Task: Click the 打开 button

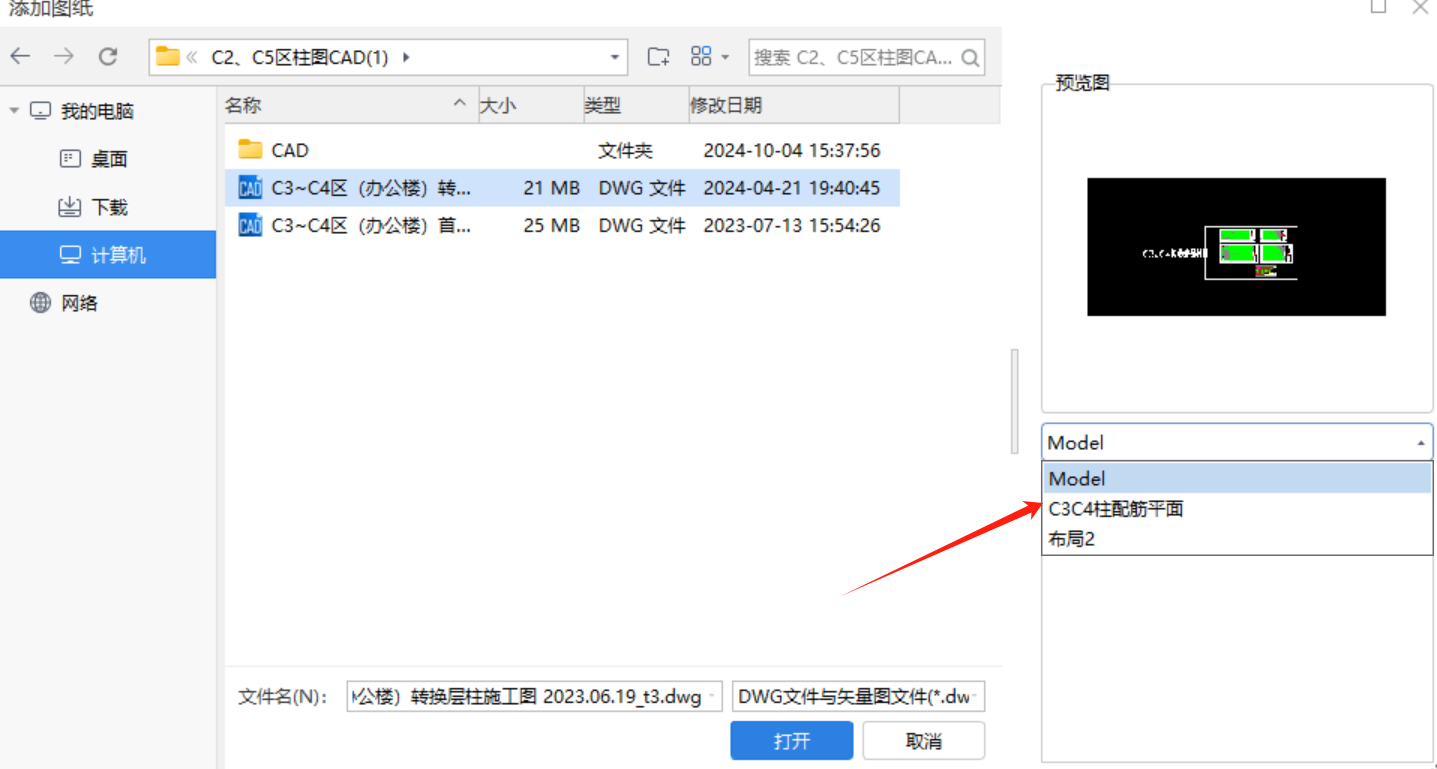Action: pyautogui.click(x=791, y=741)
